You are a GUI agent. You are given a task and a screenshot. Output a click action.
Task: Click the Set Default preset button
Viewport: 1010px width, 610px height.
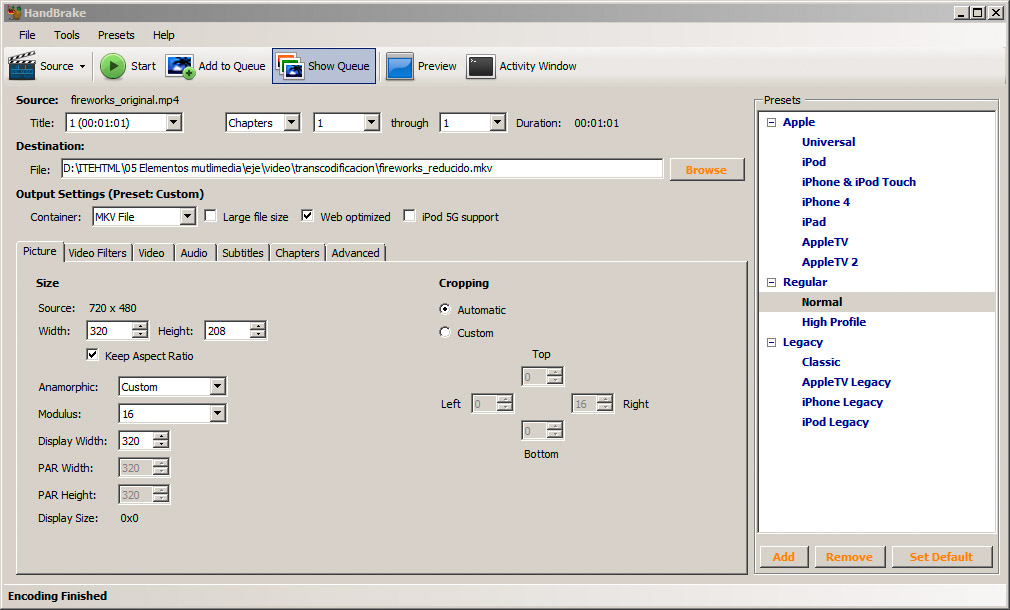[942, 557]
